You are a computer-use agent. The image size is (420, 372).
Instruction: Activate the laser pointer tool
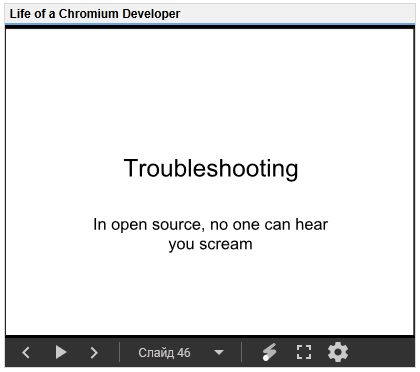(x=269, y=352)
